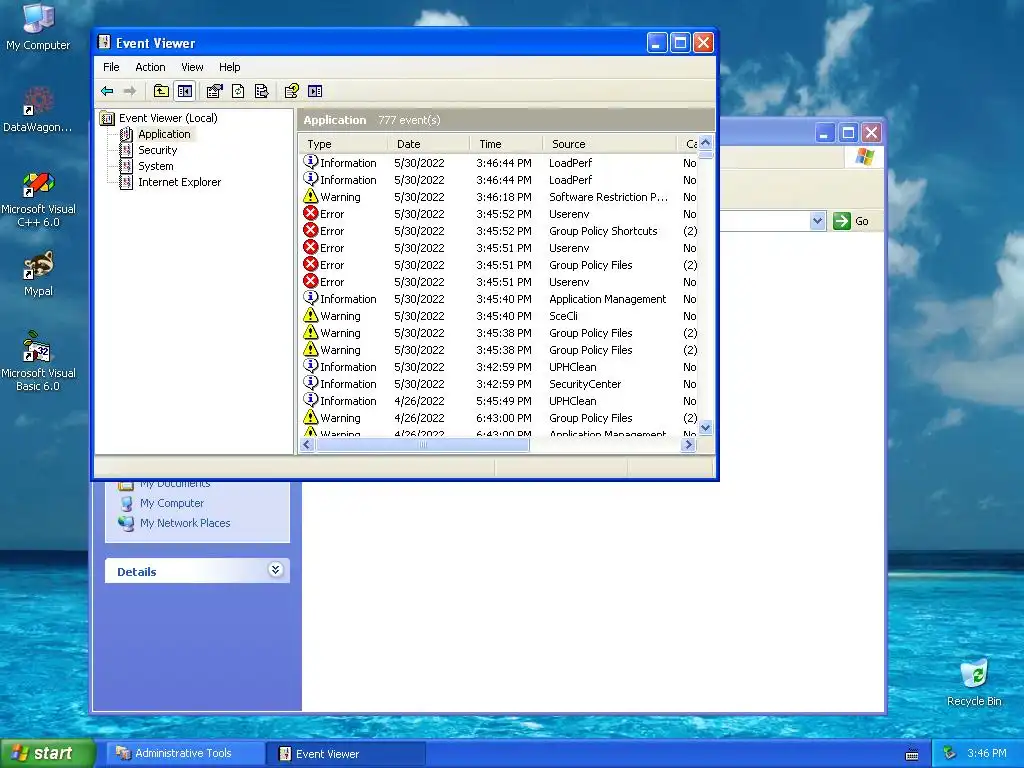Select the Application log in tree

pyautogui.click(x=164, y=134)
